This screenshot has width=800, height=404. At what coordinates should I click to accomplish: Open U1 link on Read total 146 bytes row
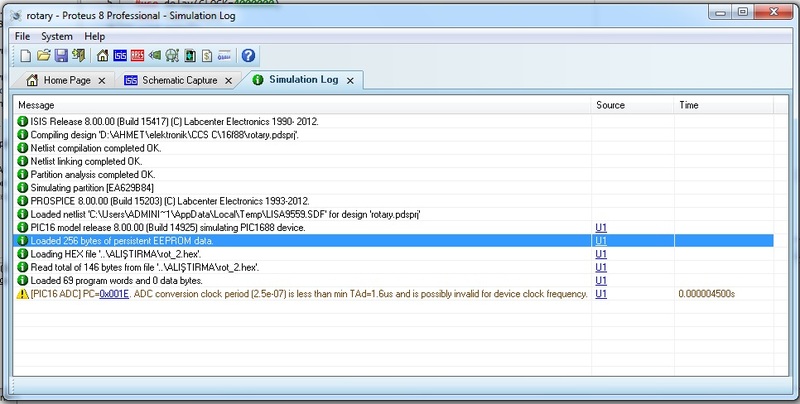[601, 267]
